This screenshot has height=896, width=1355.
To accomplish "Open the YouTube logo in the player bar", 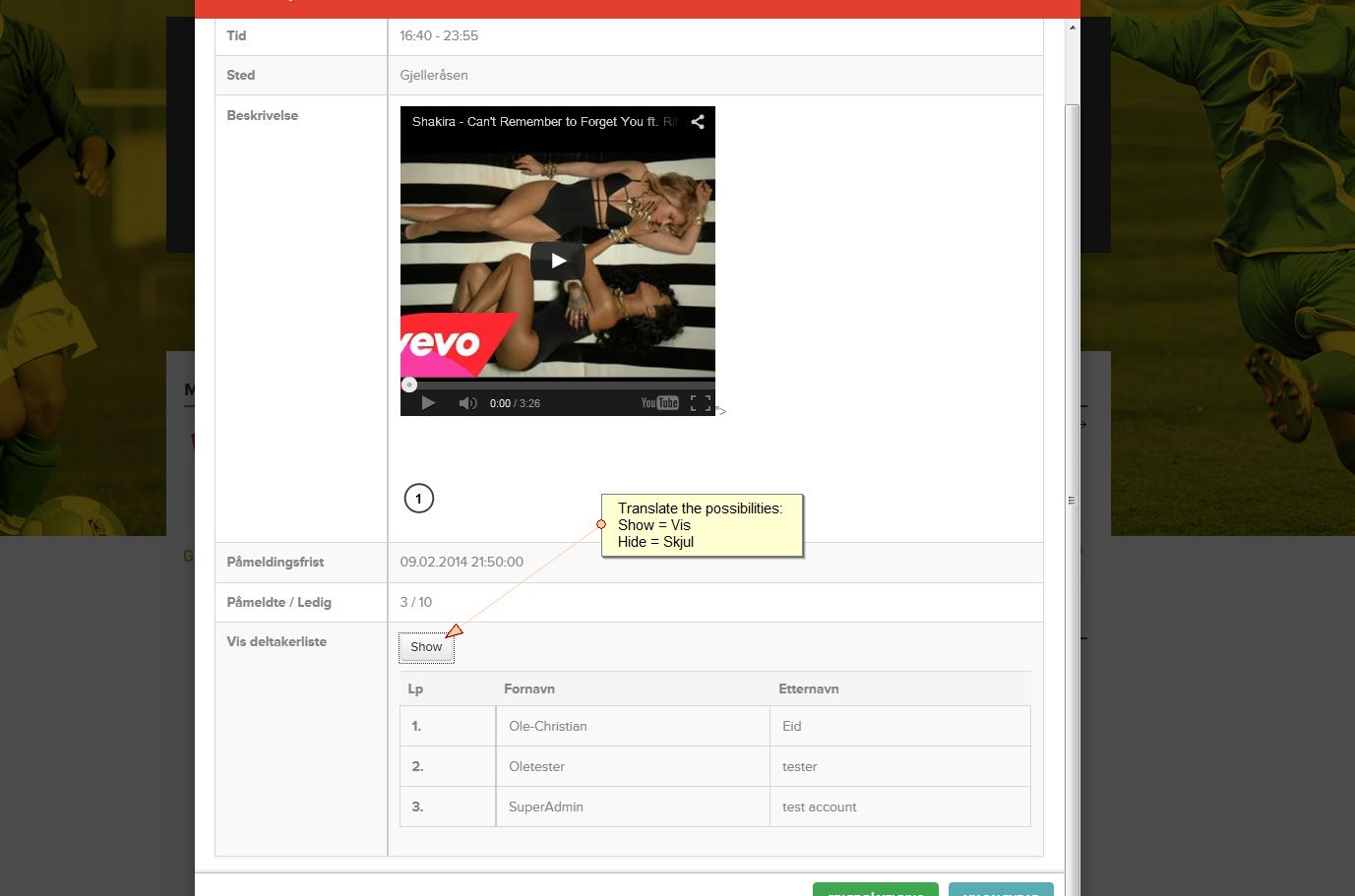I will (x=660, y=403).
